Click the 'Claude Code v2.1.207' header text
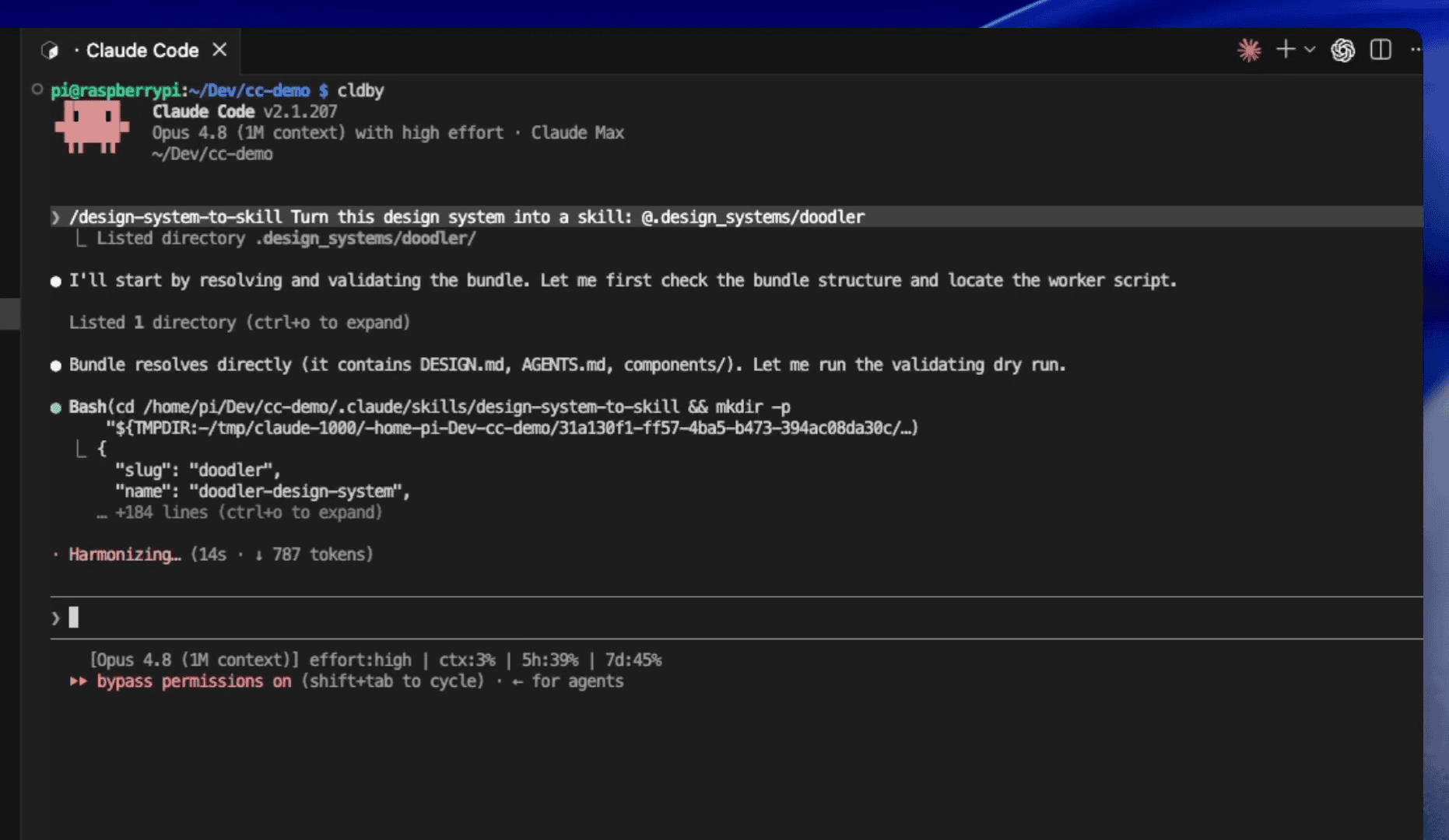 point(245,112)
